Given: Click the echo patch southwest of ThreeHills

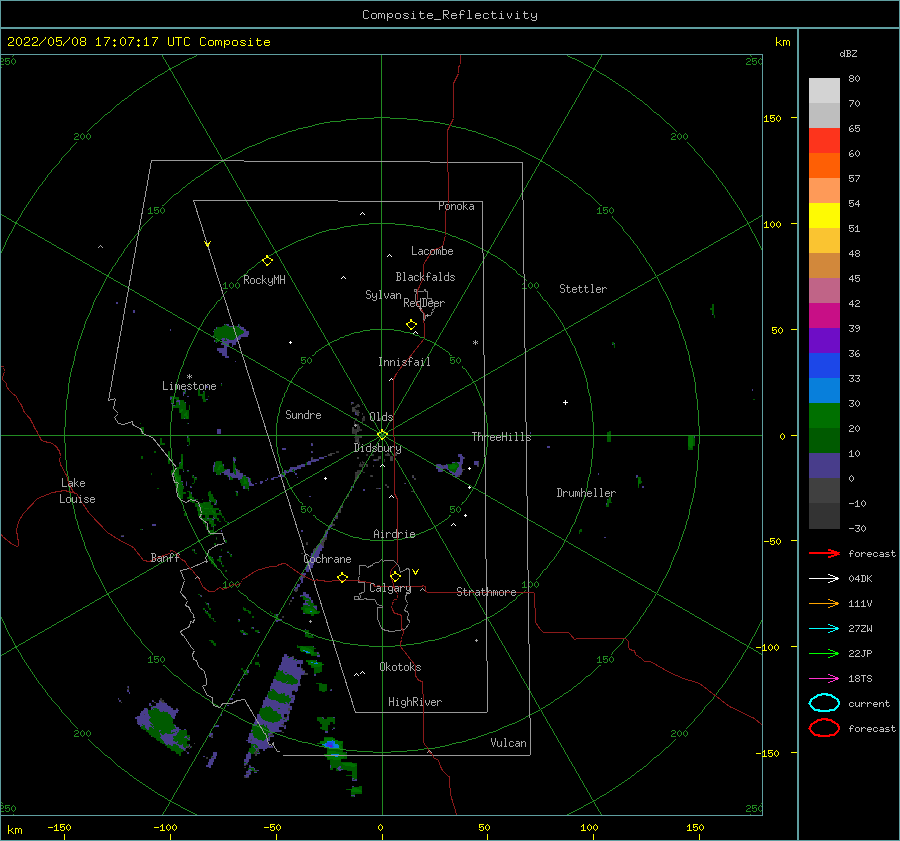Looking at the screenshot, I should 452,466.
